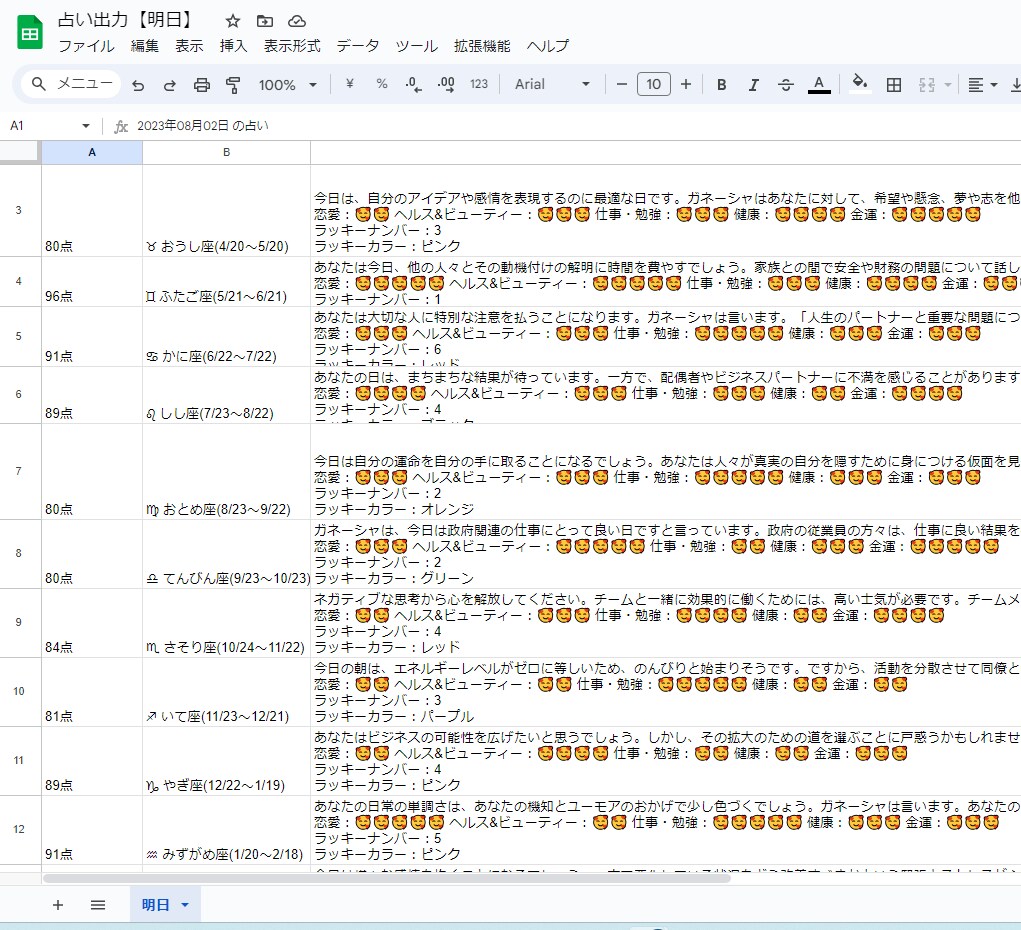Open the Name box dropdown arrow
Screen dimensions: 1021x930
click(x=85, y=126)
